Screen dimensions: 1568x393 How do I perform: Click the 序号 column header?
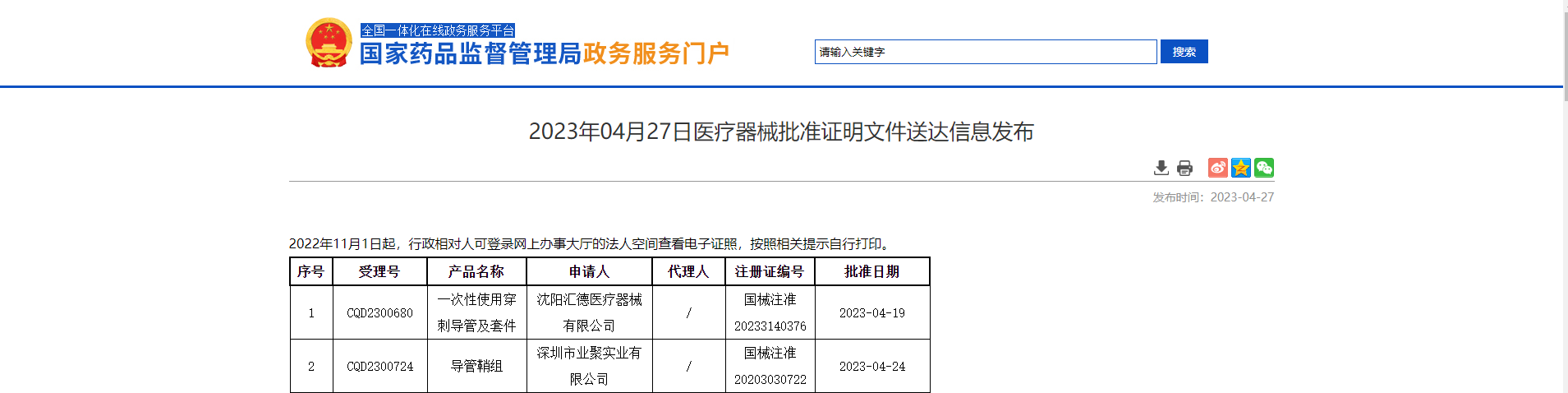tap(311, 271)
